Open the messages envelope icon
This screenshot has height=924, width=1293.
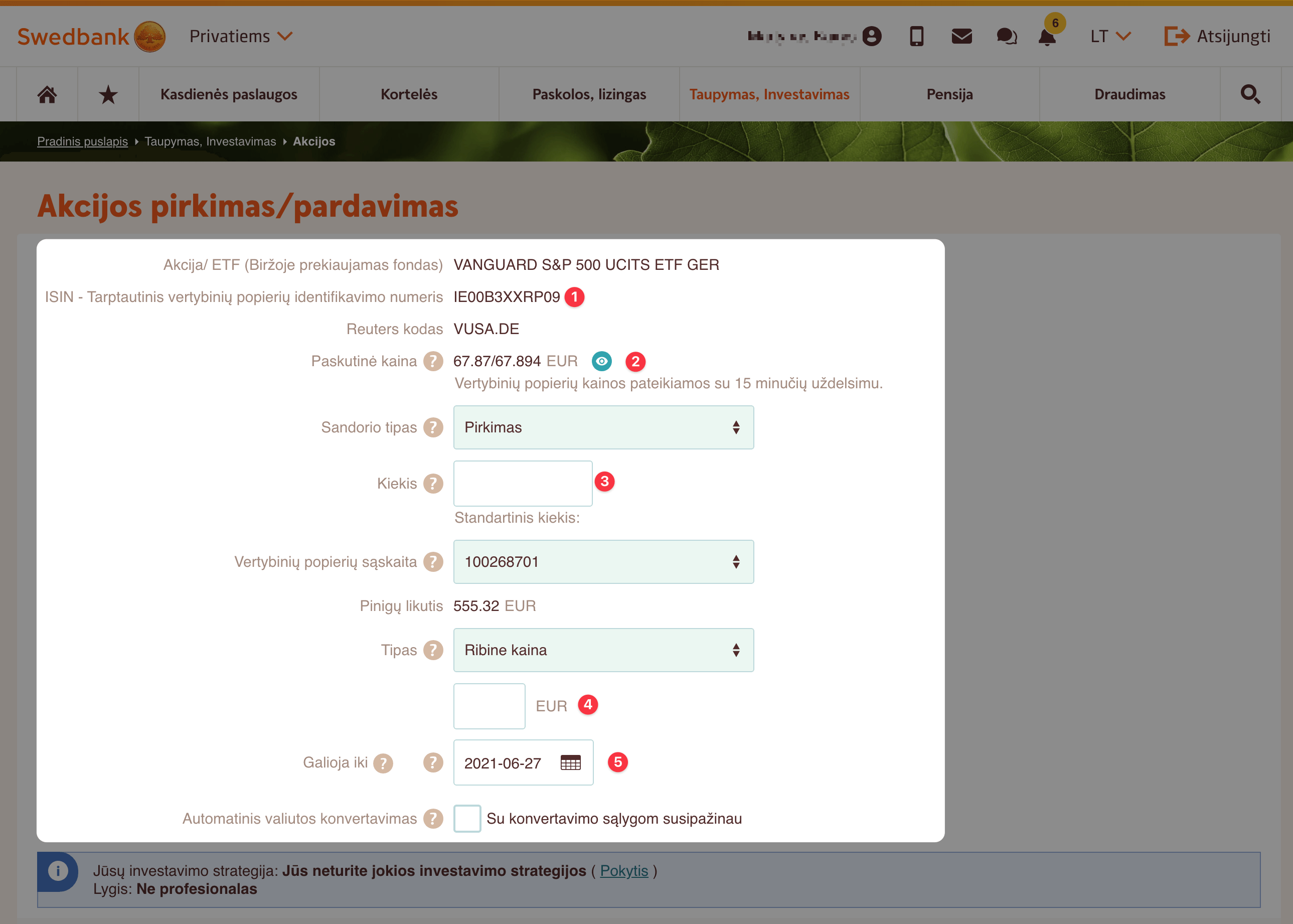(961, 37)
